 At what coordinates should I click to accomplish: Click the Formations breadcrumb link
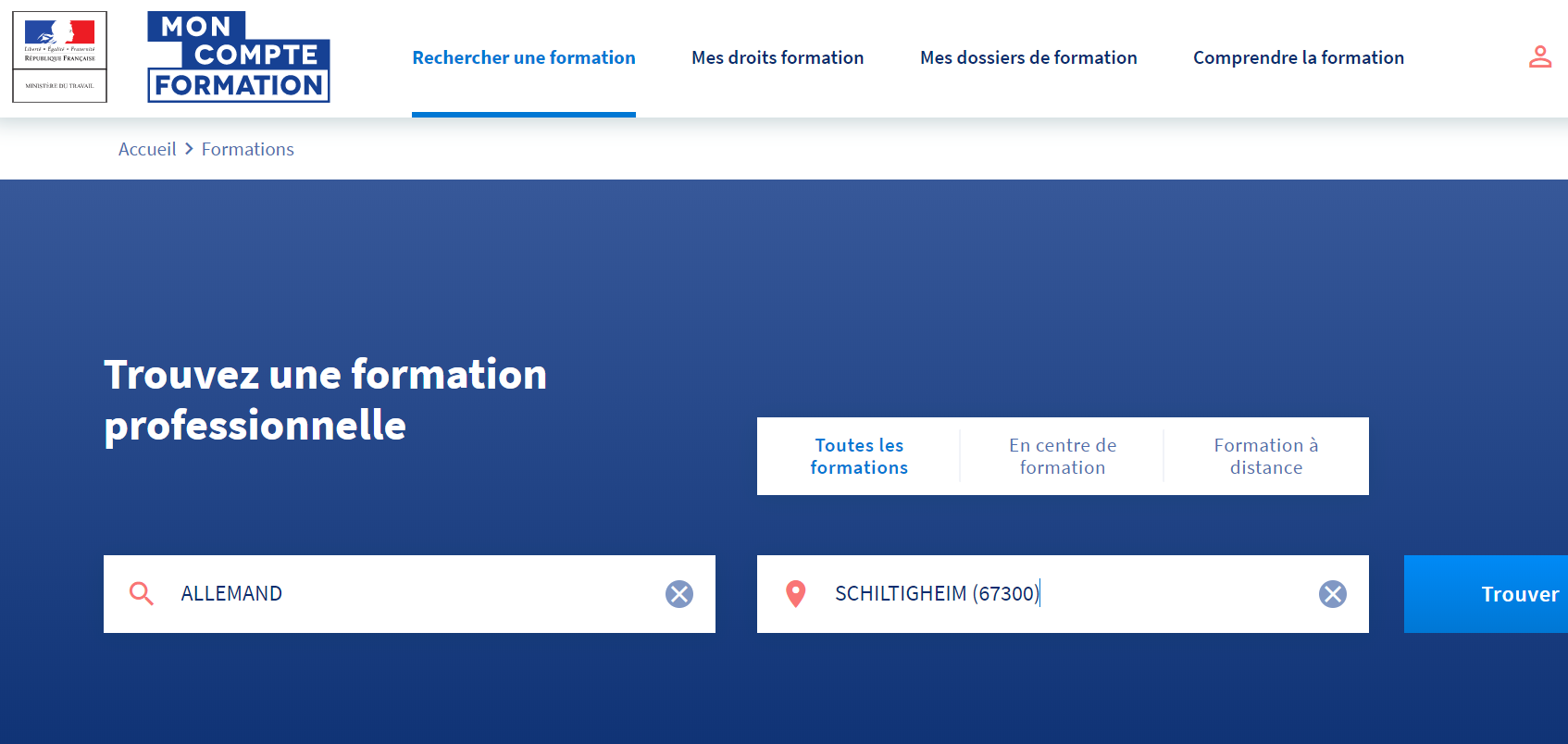pos(247,149)
